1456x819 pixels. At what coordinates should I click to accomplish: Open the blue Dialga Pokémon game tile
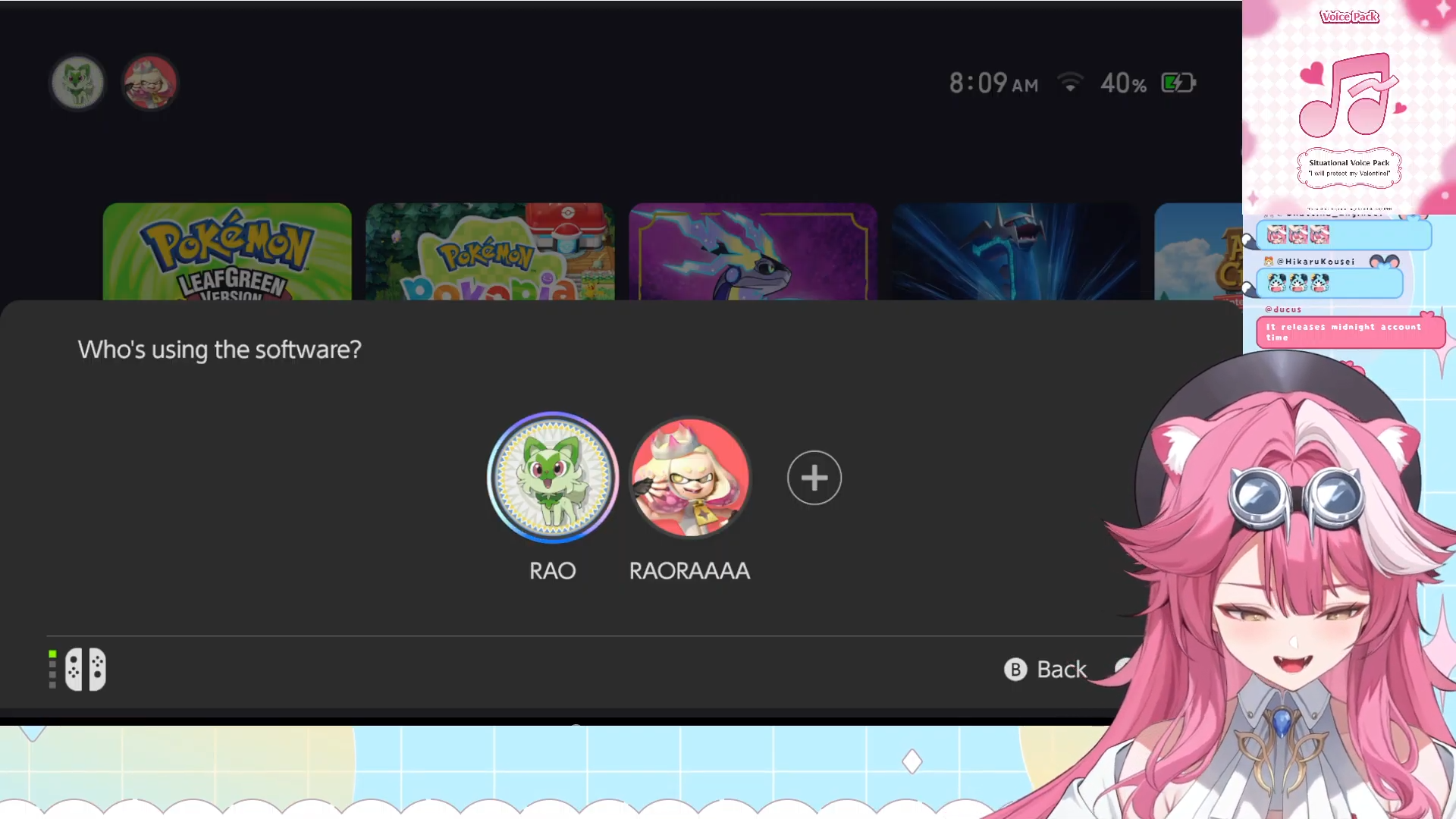click(x=1016, y=252)
